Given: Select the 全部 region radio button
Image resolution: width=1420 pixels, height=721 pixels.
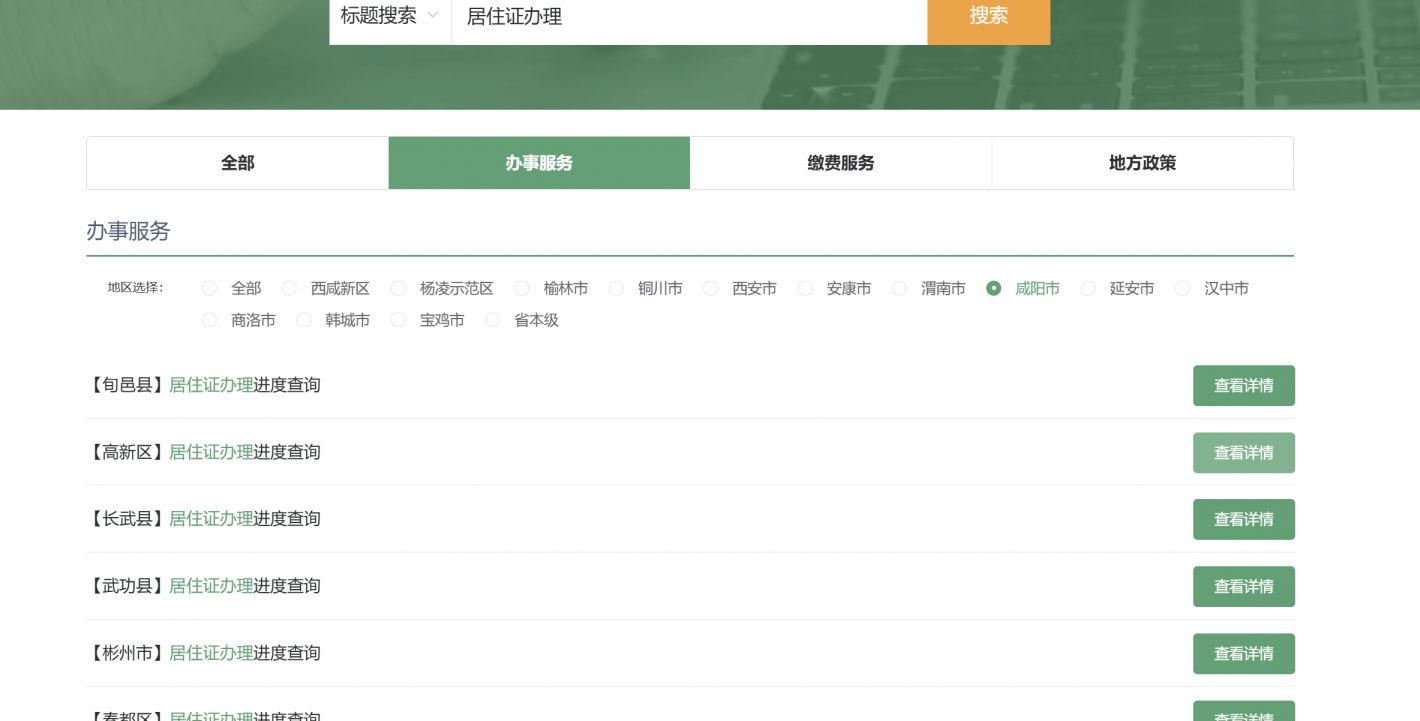Looking at the screenshot, I should (x=209, y=289).
